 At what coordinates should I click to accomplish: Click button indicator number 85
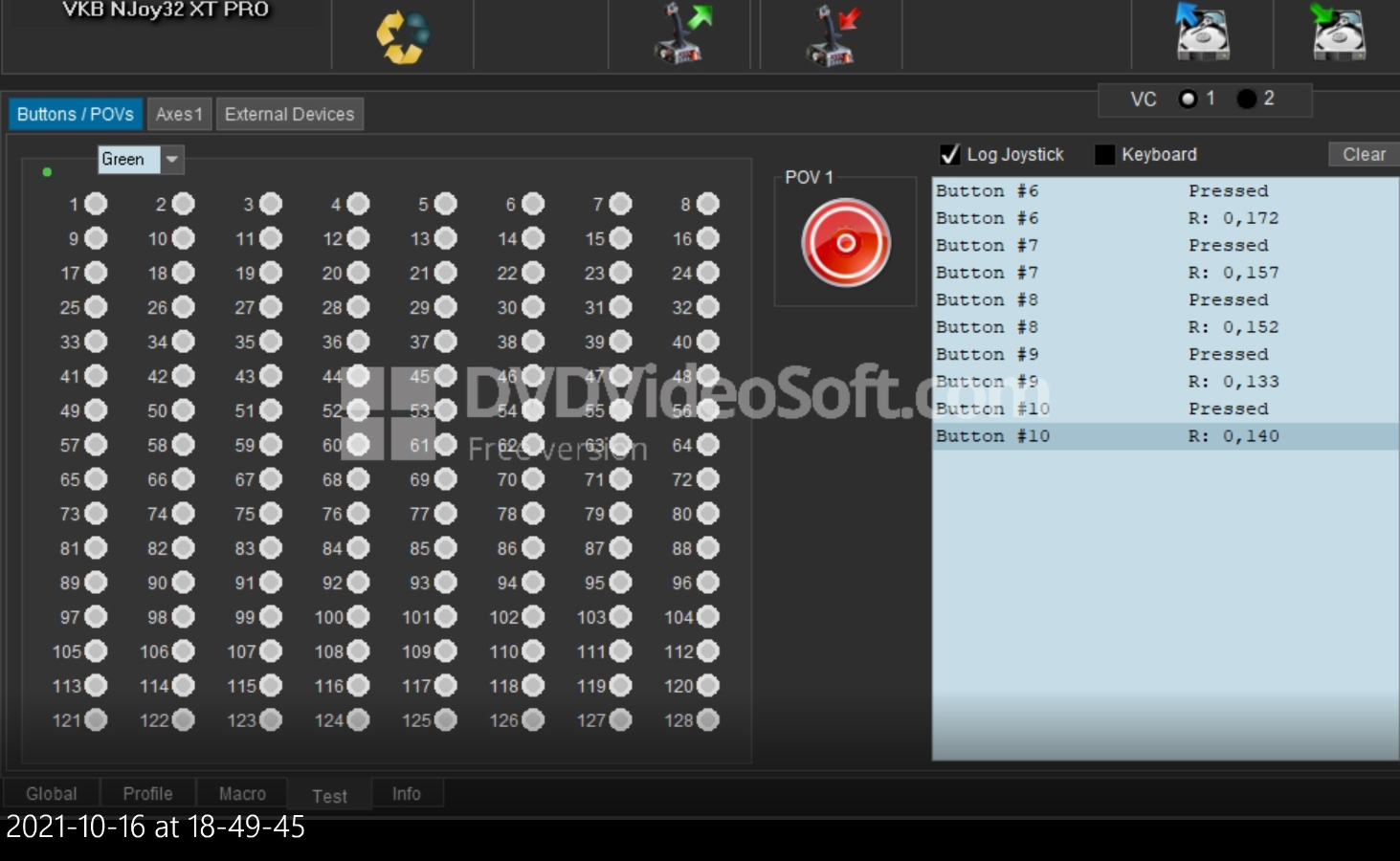click(445, 548)
